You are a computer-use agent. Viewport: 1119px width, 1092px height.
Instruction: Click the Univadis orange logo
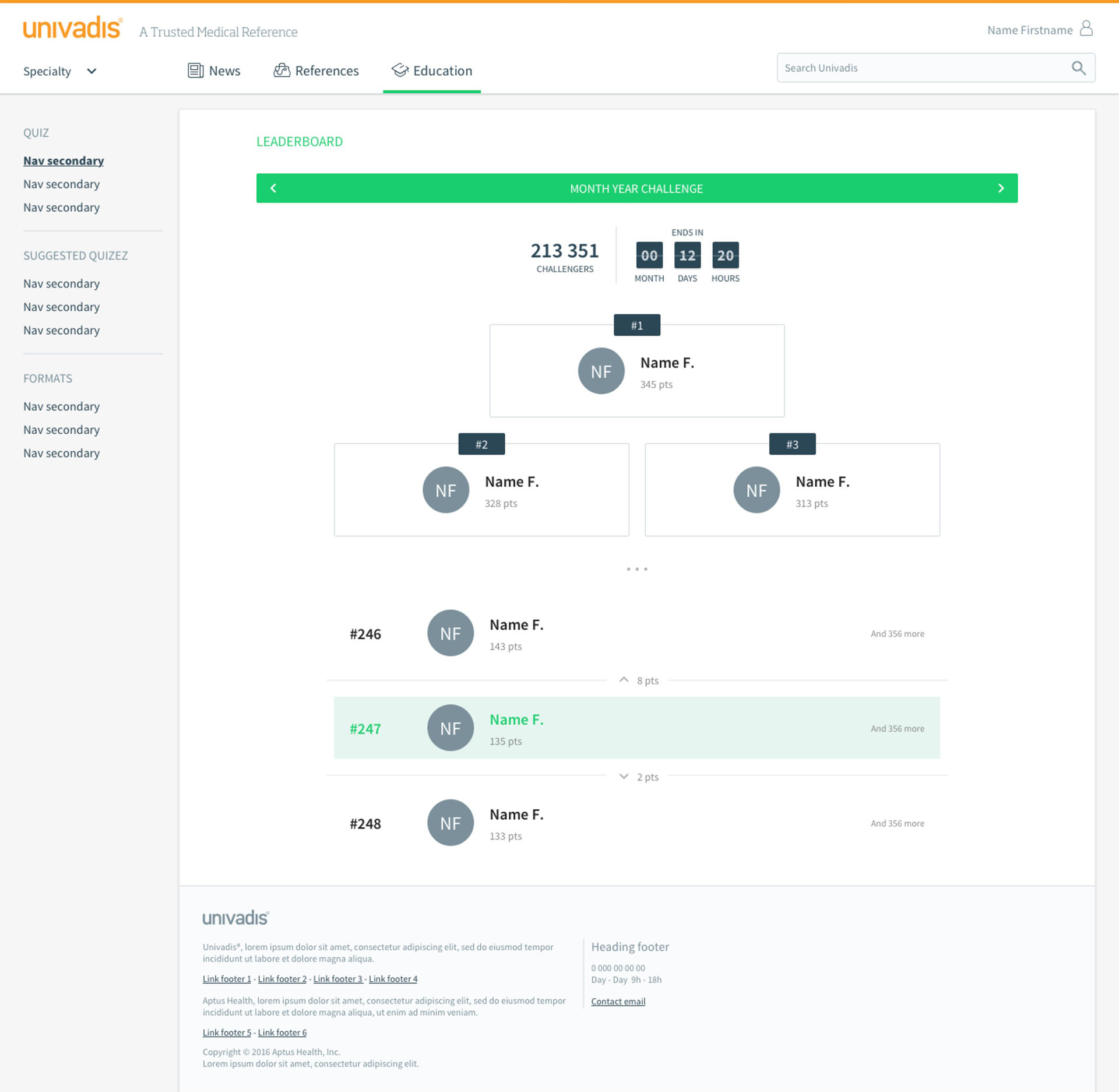pos(72,28)
